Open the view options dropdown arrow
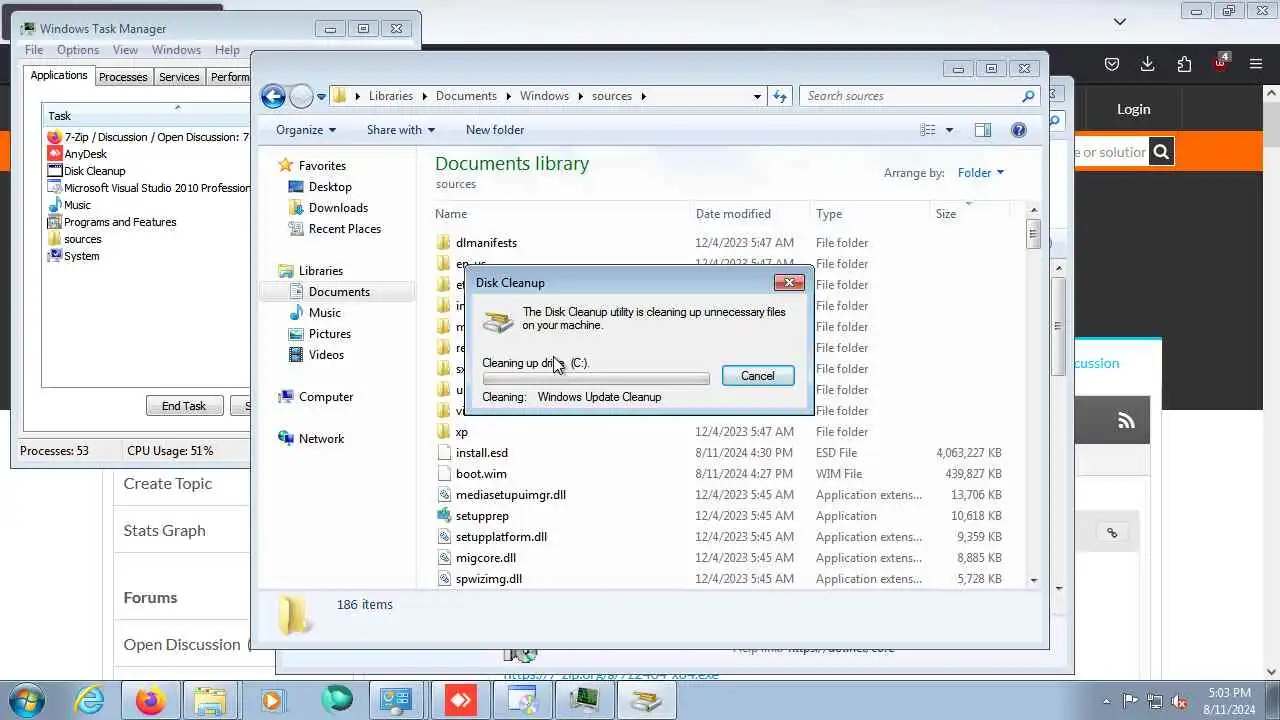Screen dimensions: 1280x720 [949, 130]
